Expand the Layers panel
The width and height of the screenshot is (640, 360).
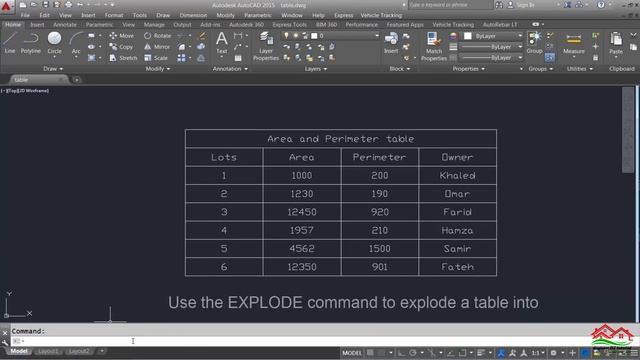coord(316,69)
